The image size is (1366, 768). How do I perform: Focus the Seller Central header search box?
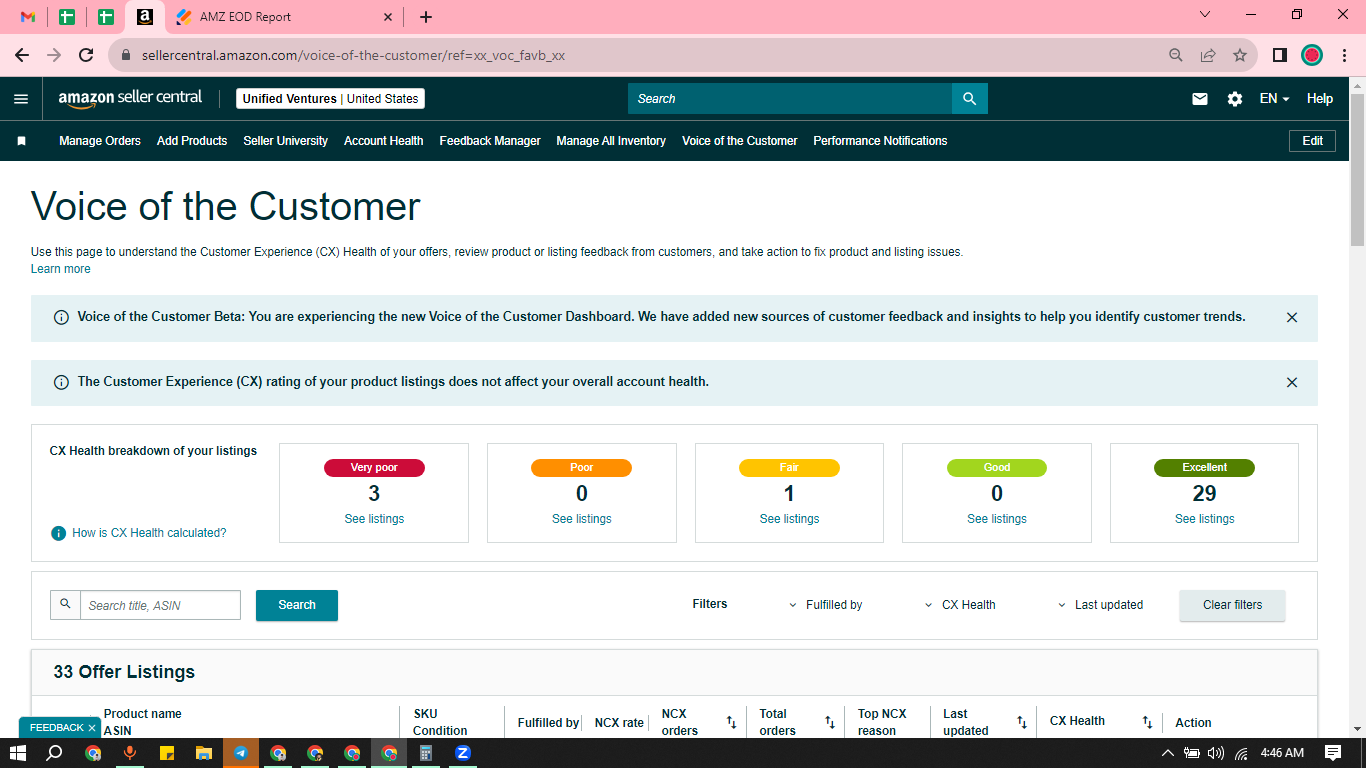click(x=790, y=99)
